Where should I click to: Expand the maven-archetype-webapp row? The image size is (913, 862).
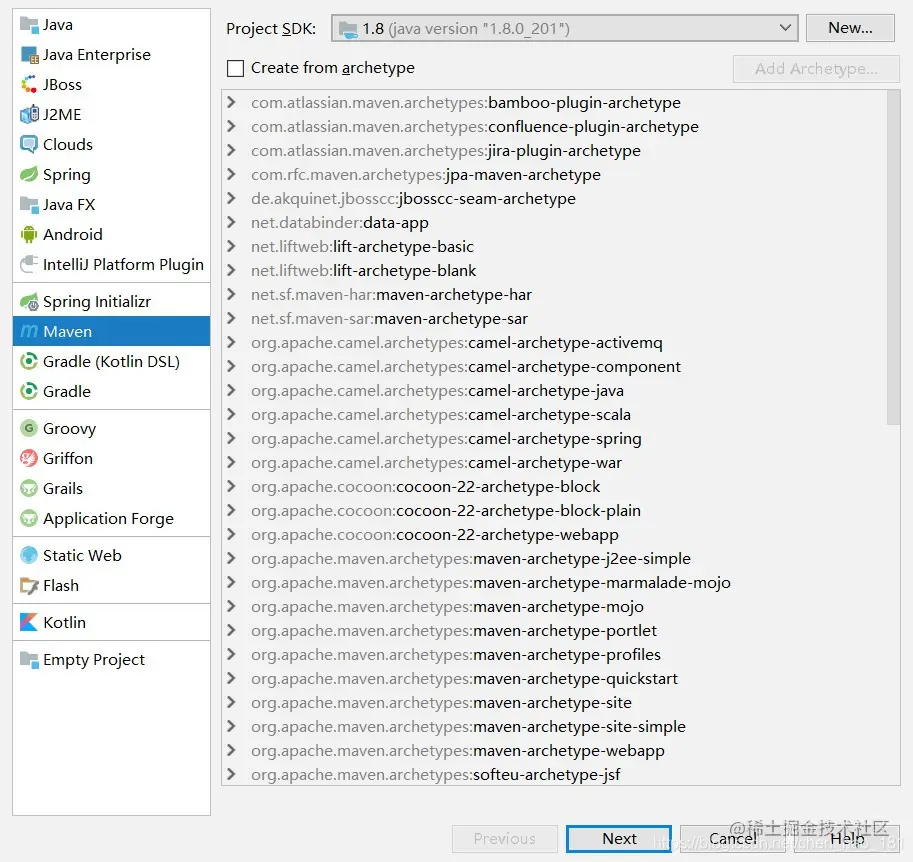coord(231,750)
